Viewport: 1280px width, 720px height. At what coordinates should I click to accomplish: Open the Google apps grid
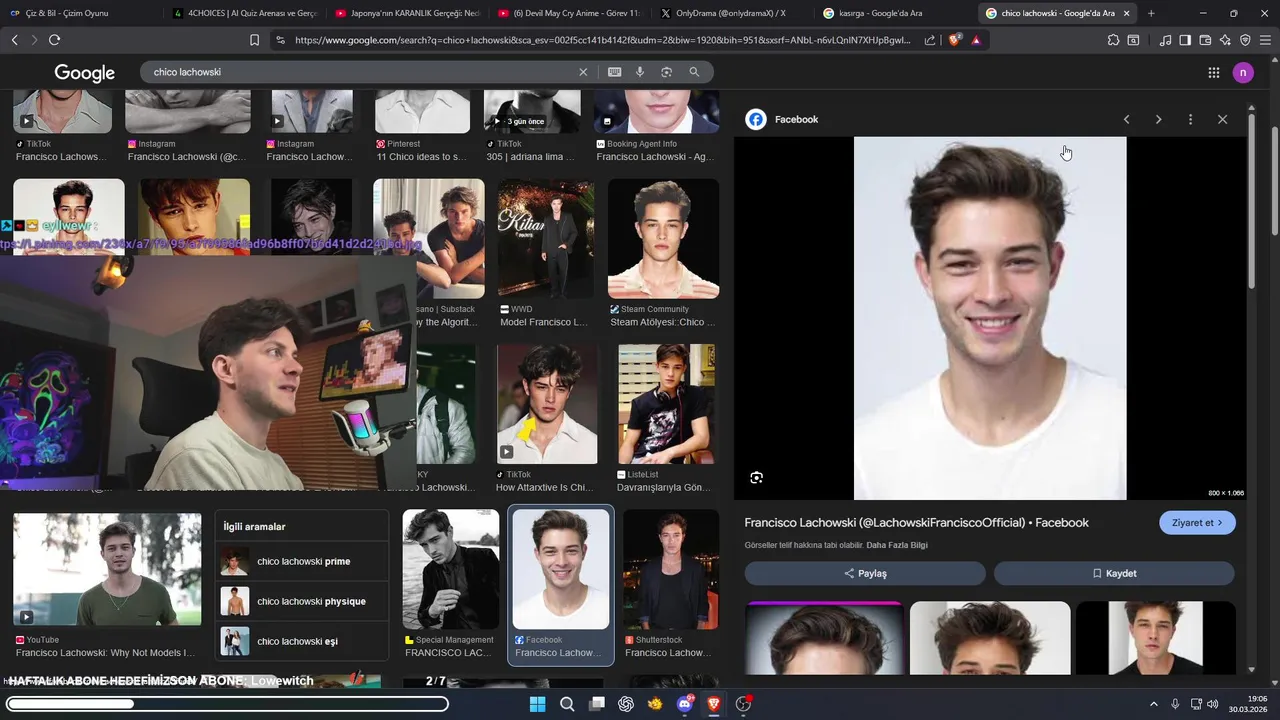(x=1214, y=72)
